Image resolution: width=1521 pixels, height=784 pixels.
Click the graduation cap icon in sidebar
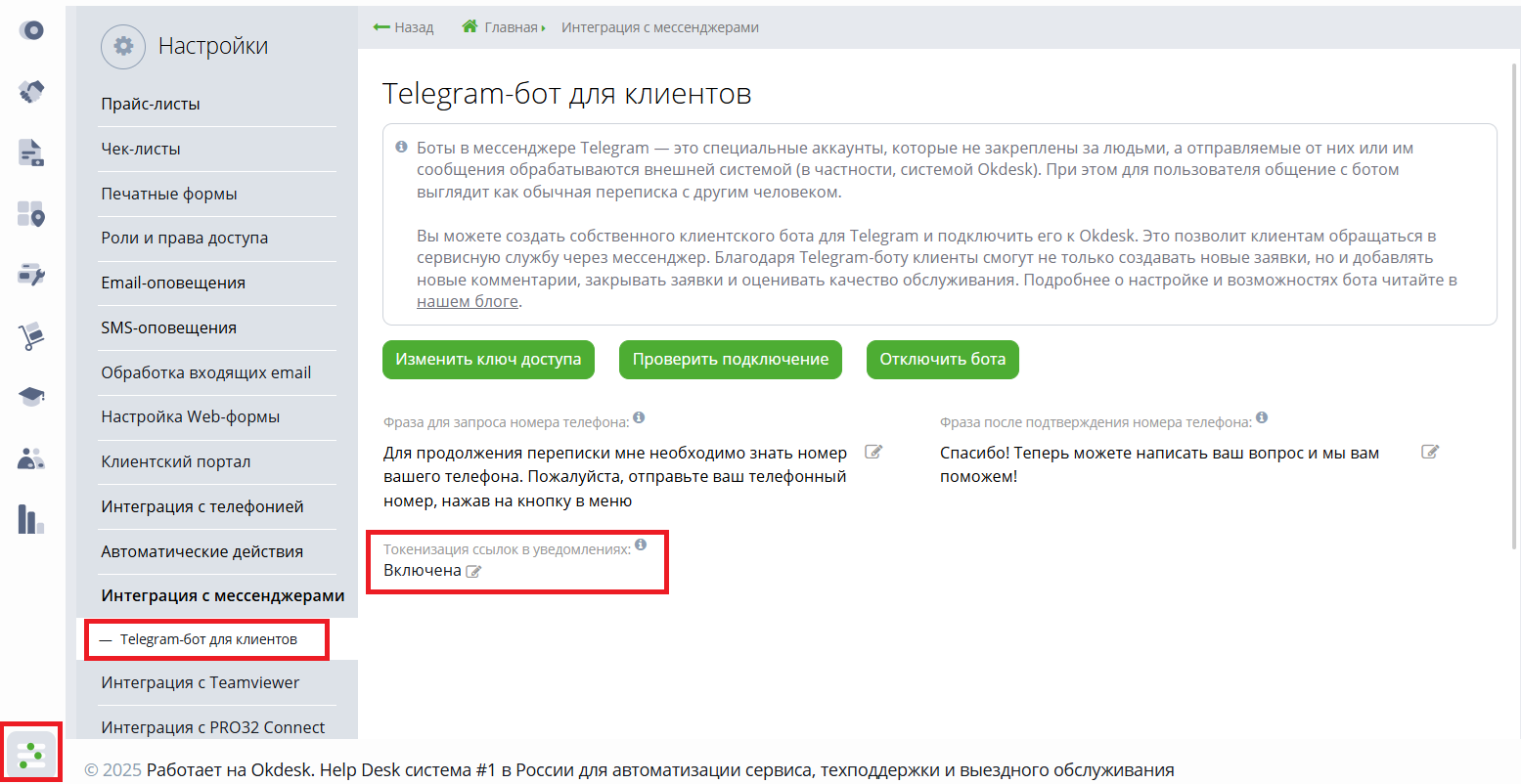click(x=31, y=396)
